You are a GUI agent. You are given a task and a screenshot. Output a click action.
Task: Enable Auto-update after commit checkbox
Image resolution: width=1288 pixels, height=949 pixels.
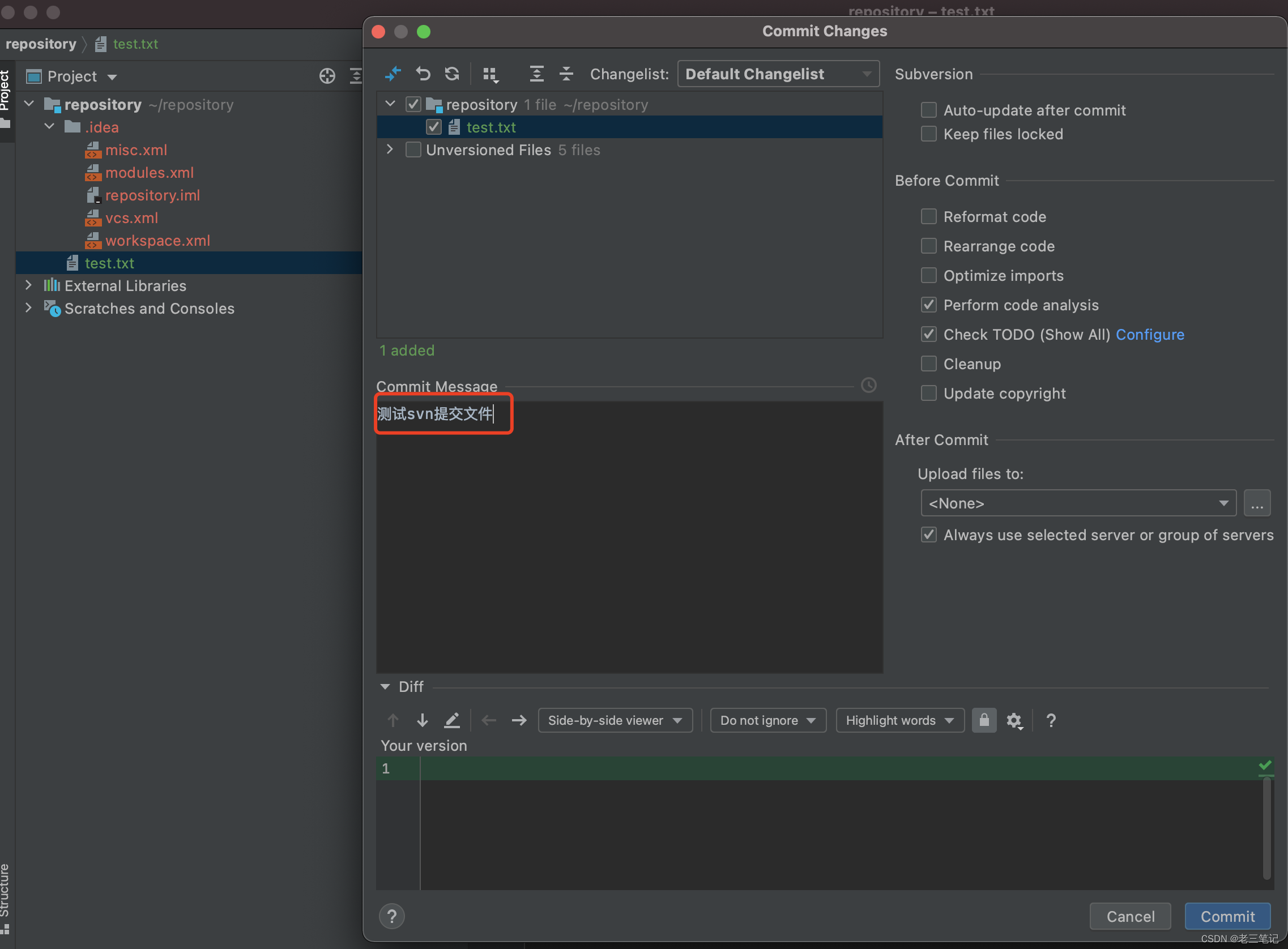[x=928, y=110]
